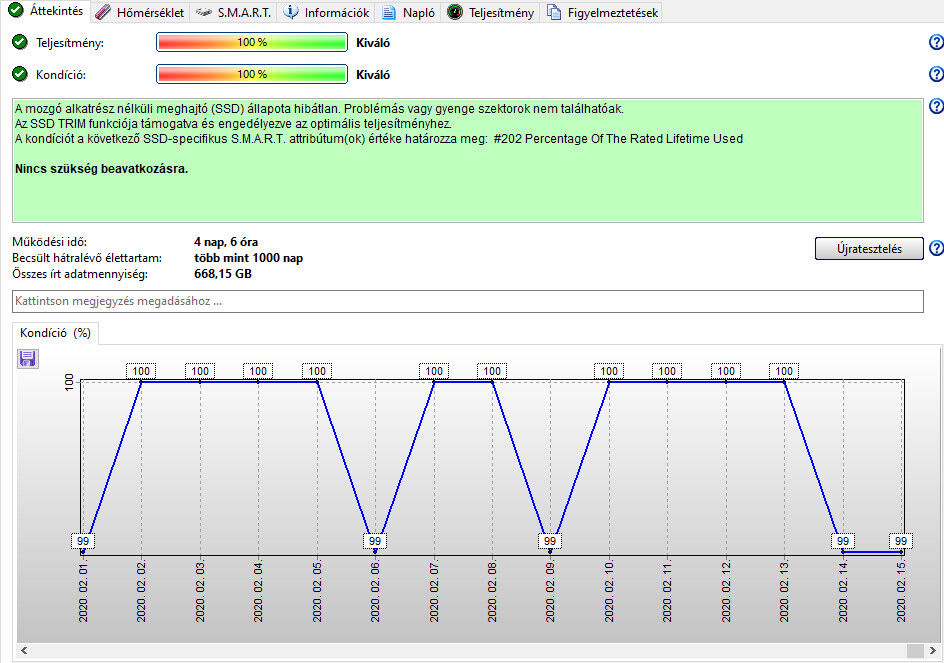Select the Kondíció (%) chart tab
Screen dimensions: 944x663
(55, 333)
